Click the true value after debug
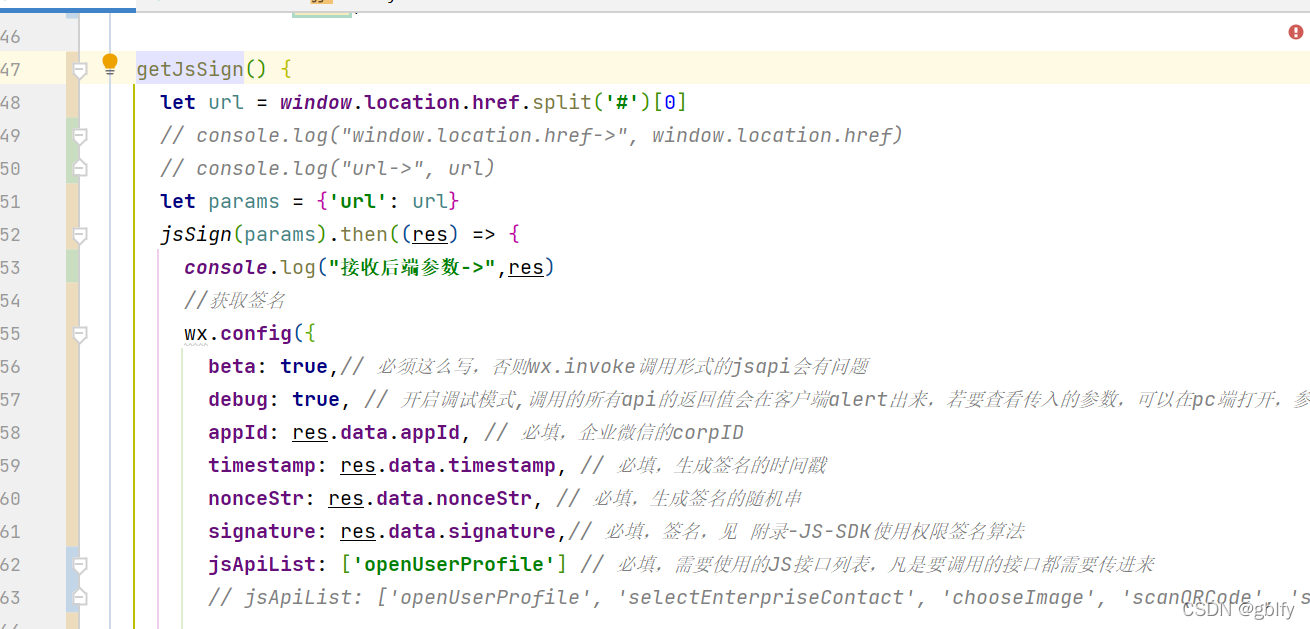Screen dimensions: 1310x629 [x=316, y=400]
